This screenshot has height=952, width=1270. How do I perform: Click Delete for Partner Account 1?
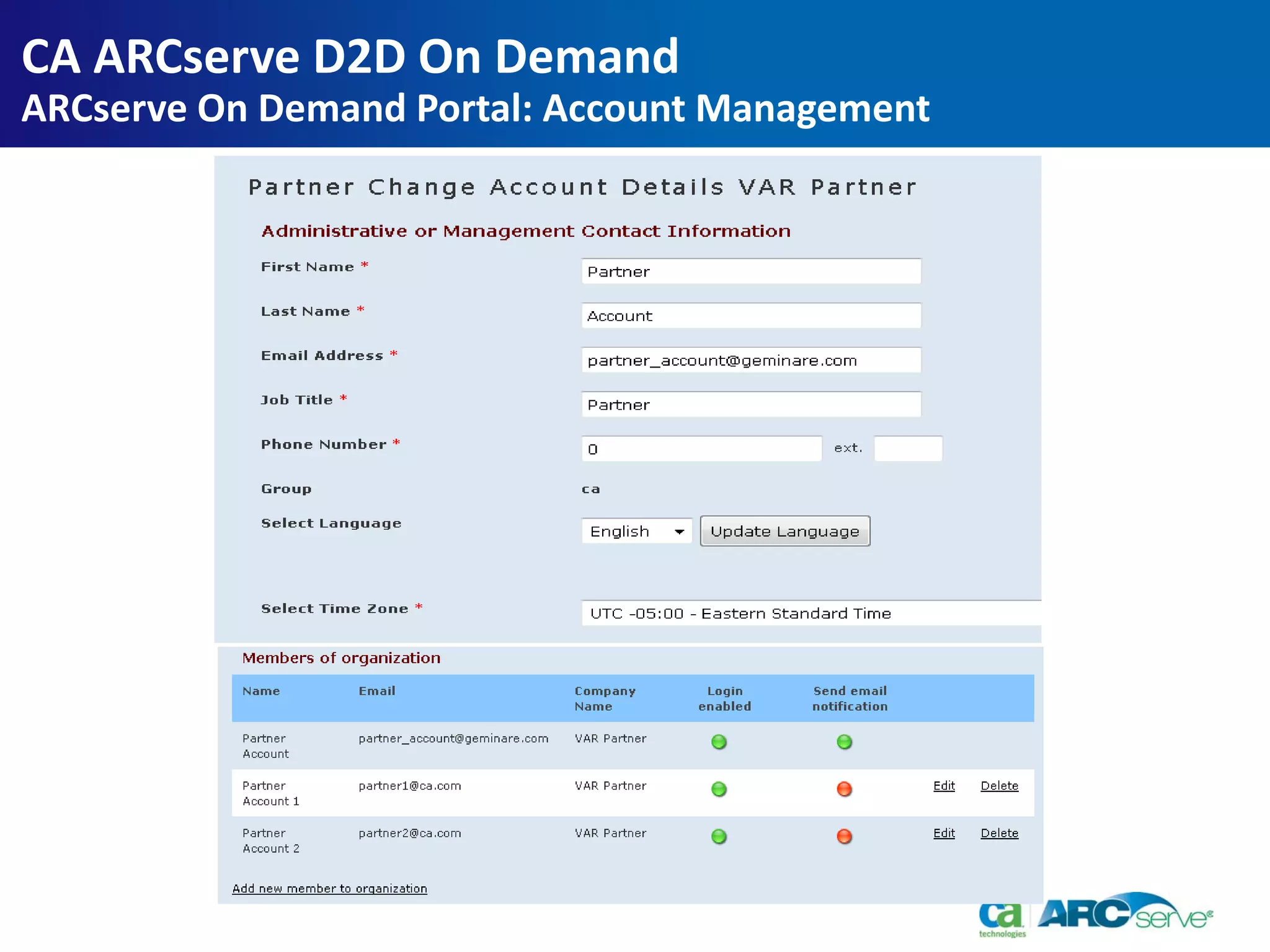point(999,786)
